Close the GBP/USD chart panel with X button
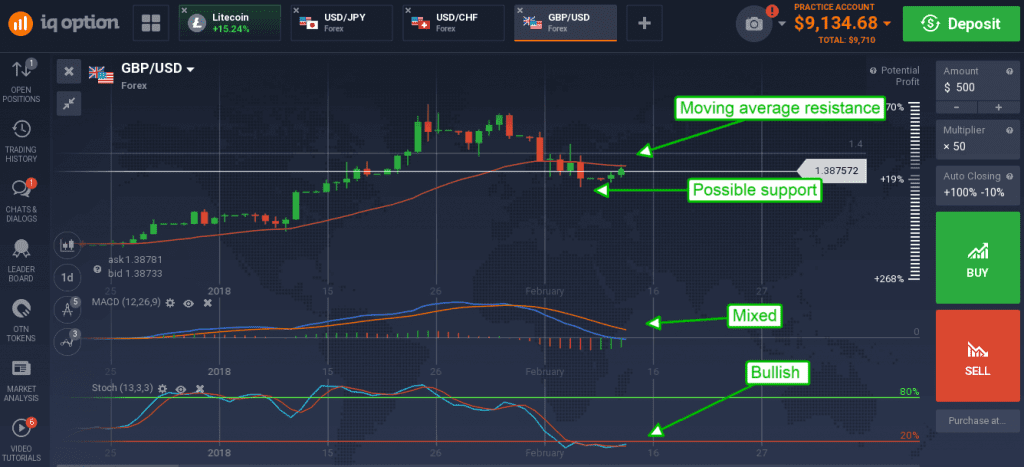Image resolution: width=1024 pixels, height=467 pixels. click(x=69, y=71)
